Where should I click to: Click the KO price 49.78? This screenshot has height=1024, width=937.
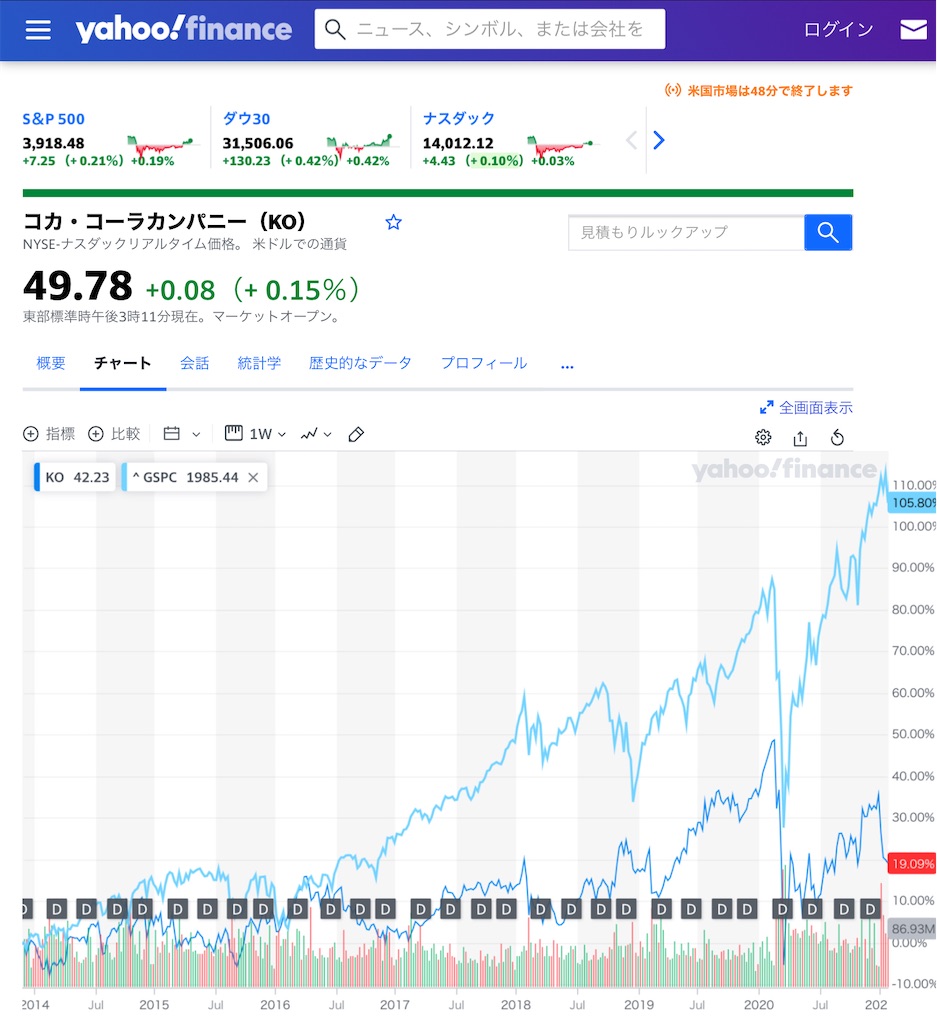coord(78,287)
